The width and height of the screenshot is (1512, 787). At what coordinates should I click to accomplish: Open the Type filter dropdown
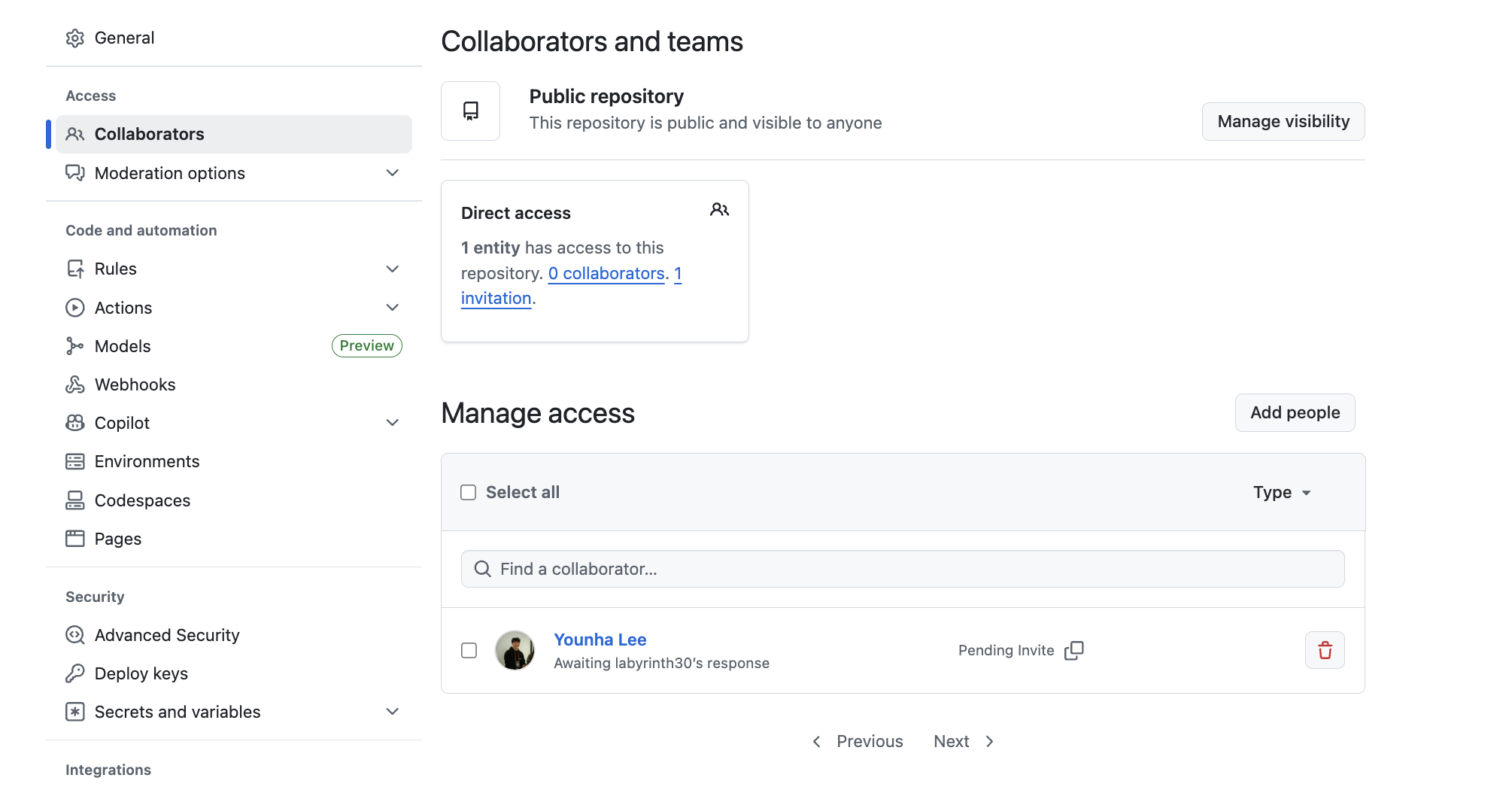click(x=1282, y=492)
